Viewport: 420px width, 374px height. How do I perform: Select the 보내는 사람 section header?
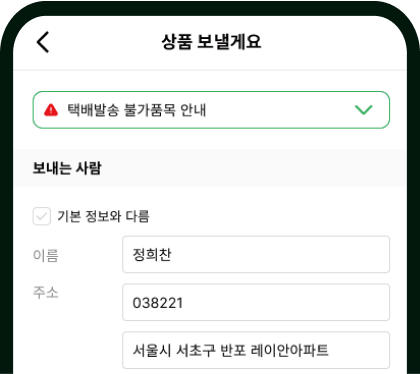click(x=67, y=168)
